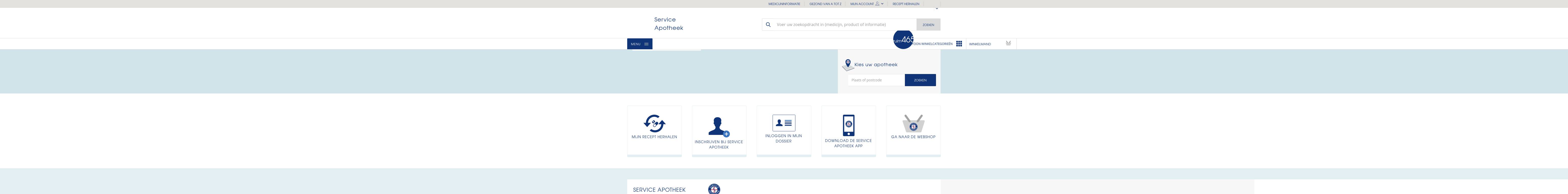The width and height of the screenshot is (1568, 194).
Task: Click the Download de Service Apotheek App phone icon
Action: (848, 125)
